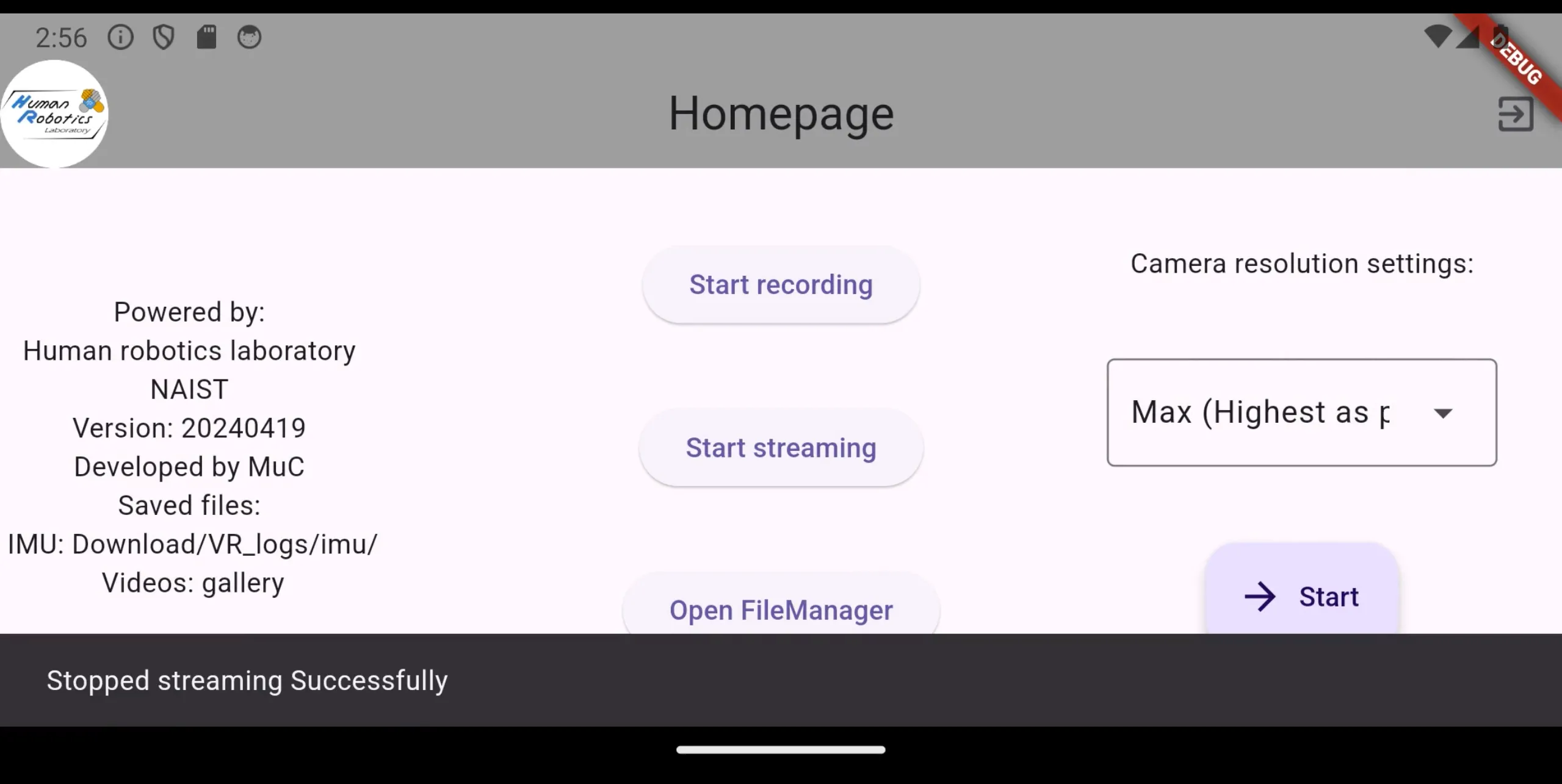
Task: Tap the Android navigation gesture bar
Action: point(781,750)
